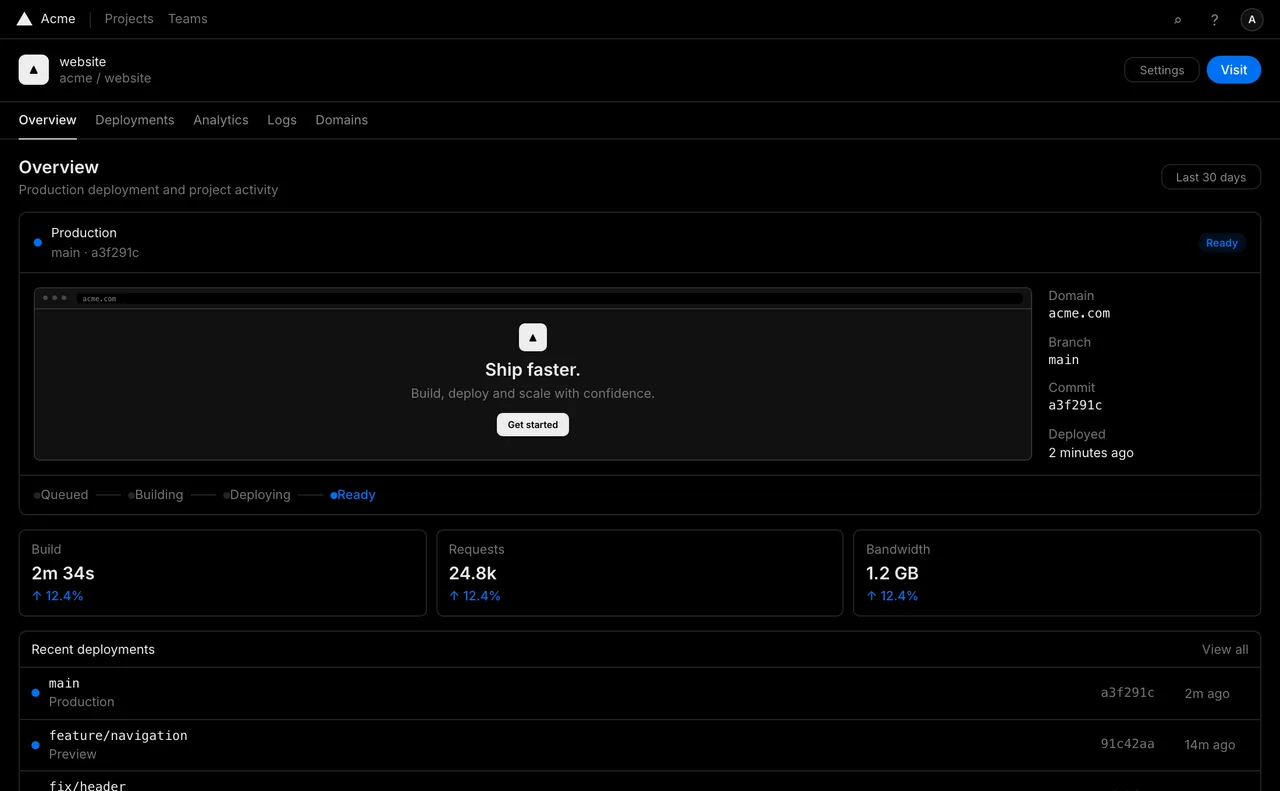This screenshot has height=791, width=1280.
Task: Select the blue Ready pipeline step
Action: tap(353, 495)
